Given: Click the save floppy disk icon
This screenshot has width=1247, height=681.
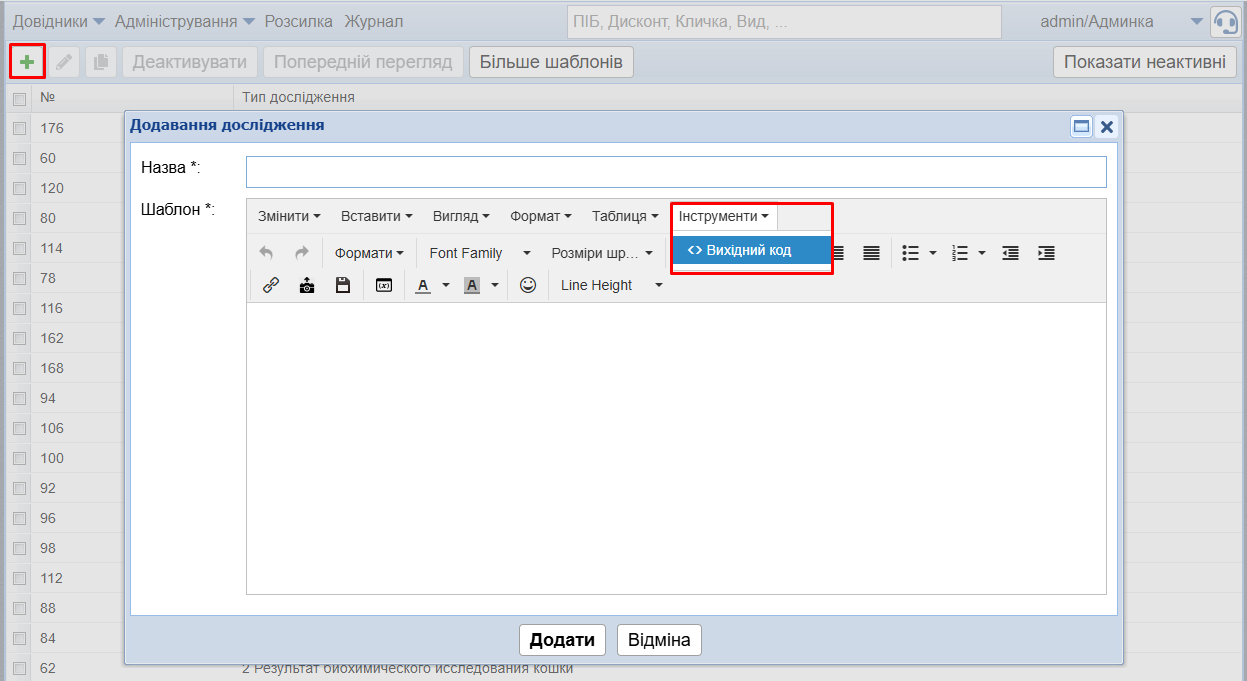Looking at the screenshot, I should pos(343,285).
